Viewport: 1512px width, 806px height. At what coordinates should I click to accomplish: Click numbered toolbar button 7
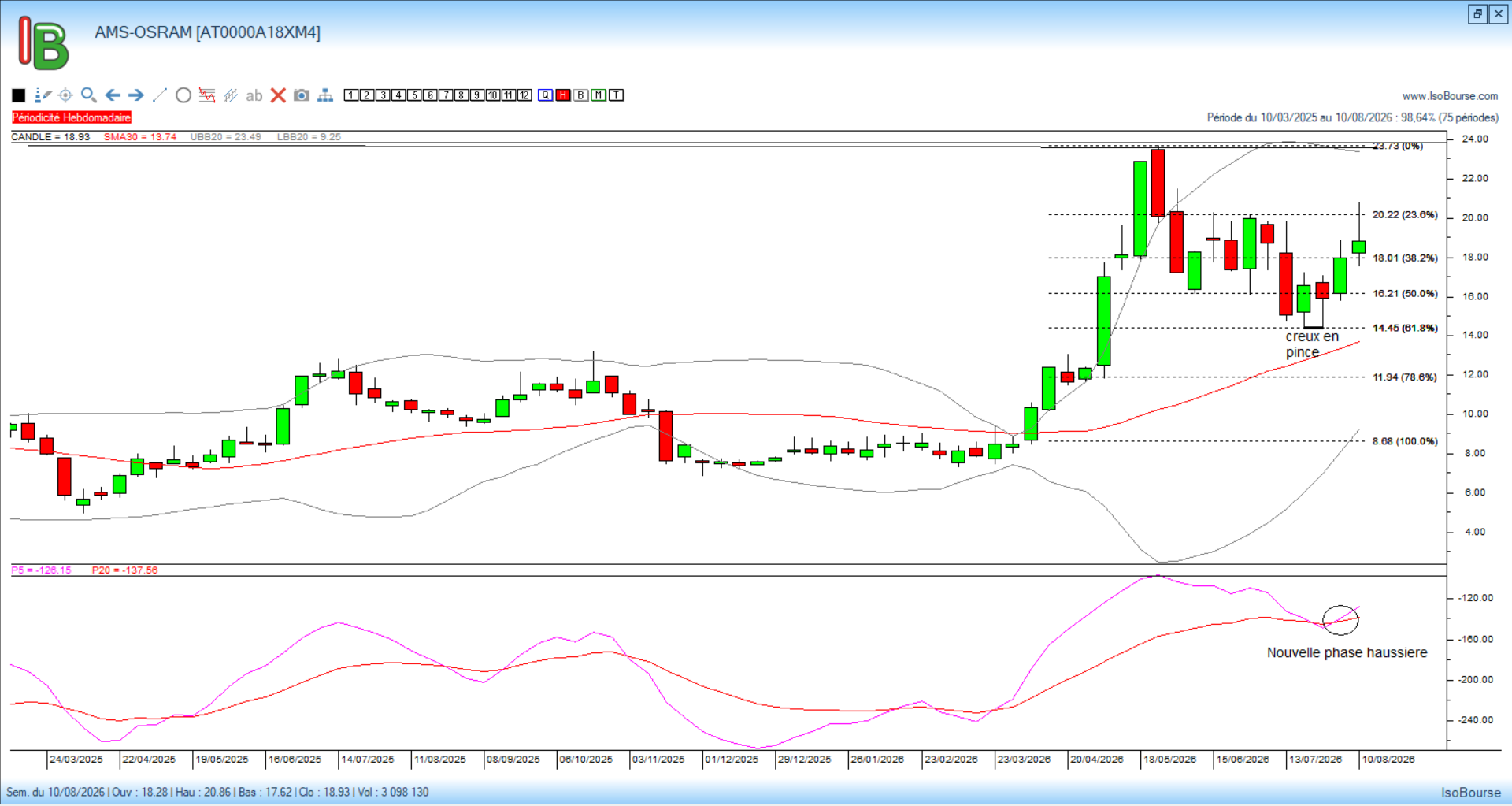[x=446, y=95]
